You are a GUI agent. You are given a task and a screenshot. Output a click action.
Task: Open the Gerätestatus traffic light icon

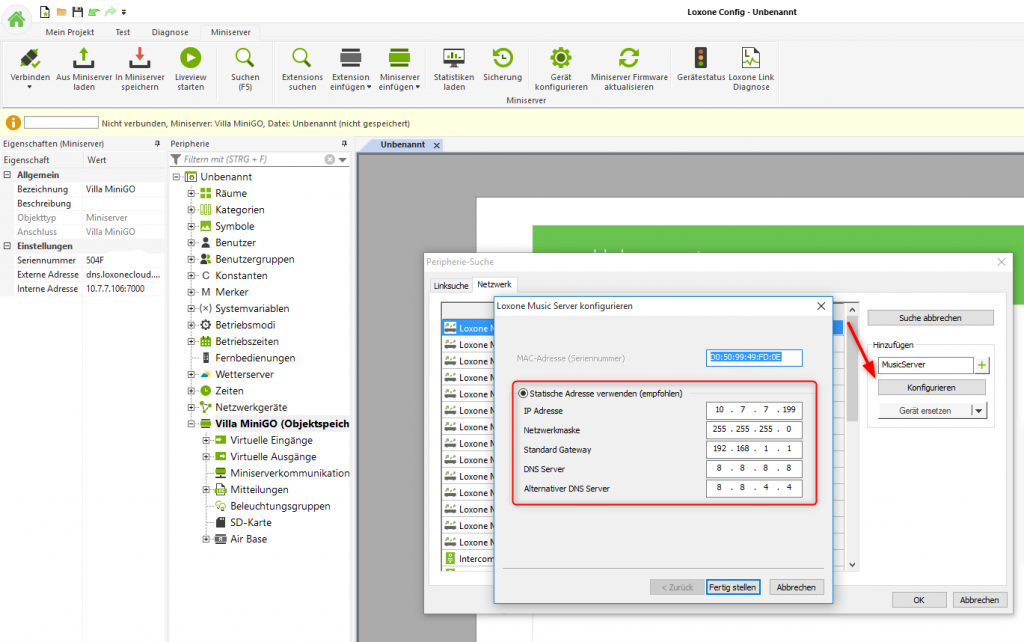point(700,59)
